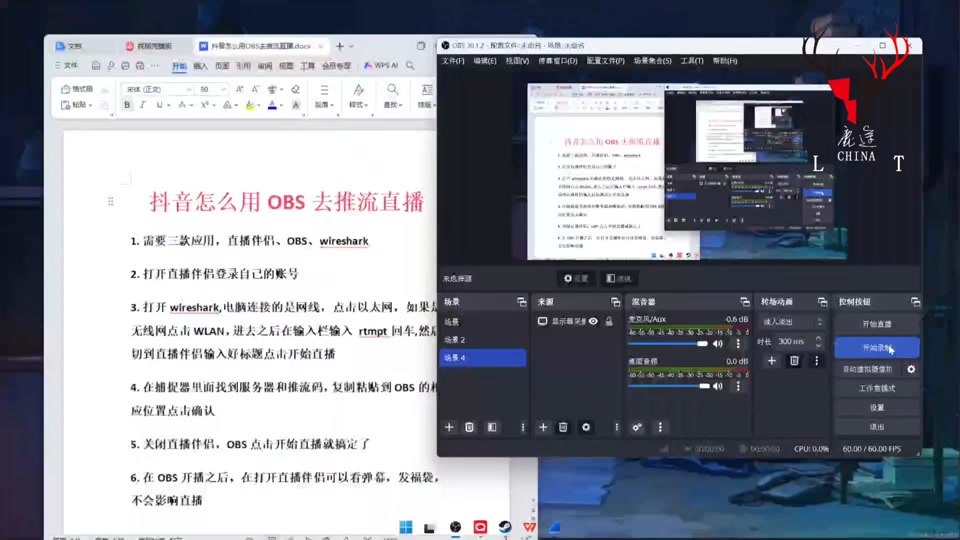The height and width of the screenshot is (540, 960).
Task: Click the Format Painter 格式刷 in WPS
Action: click(x=77, y=89)
